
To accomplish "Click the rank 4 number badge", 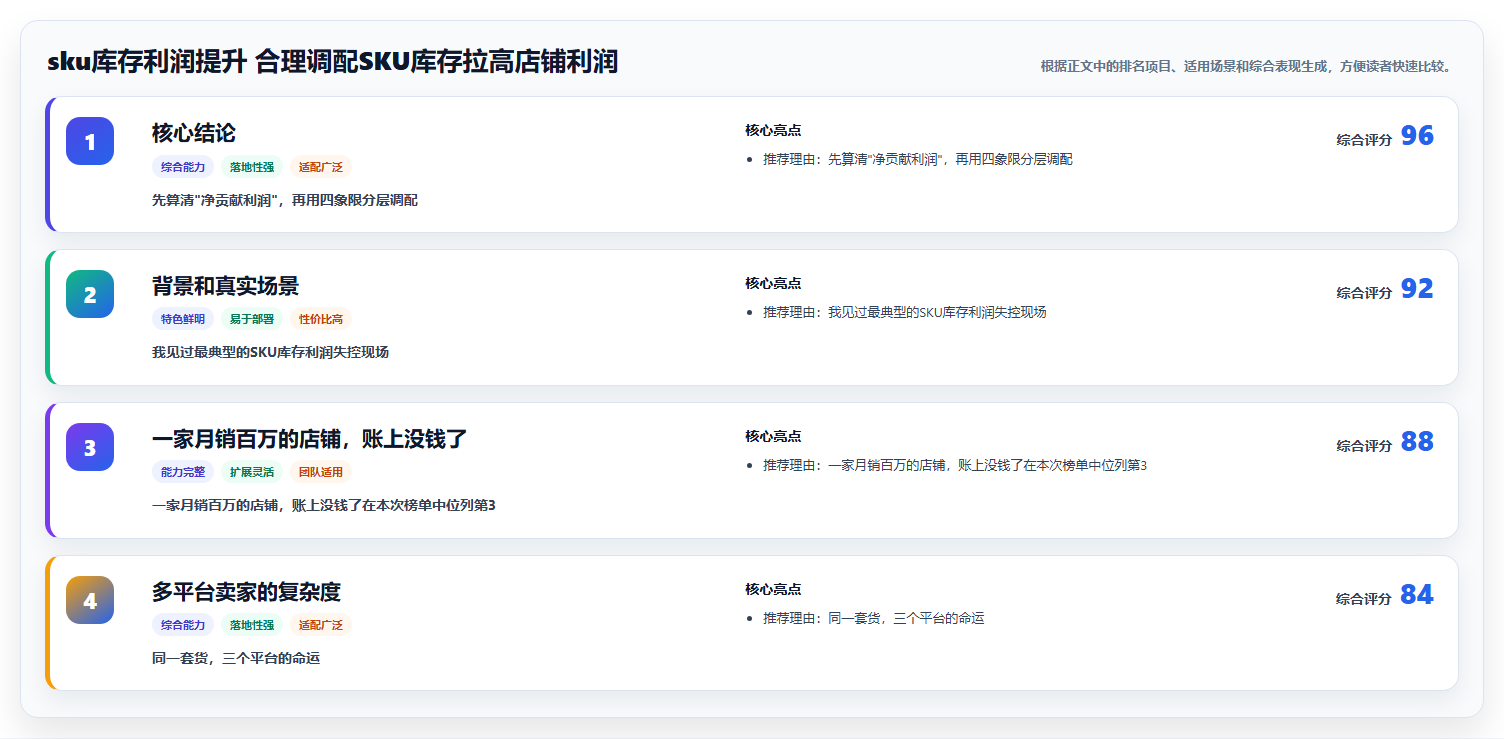I will 90,600.
